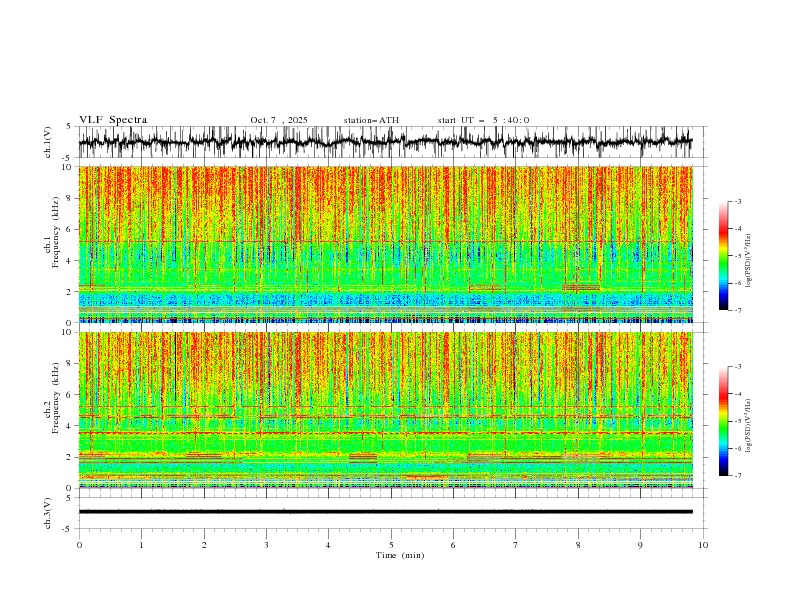Pick the ch.1 spectrogram color scale bar
This screenshot has width=792, height=612.
pyautogui.click(x=724, y=256)
